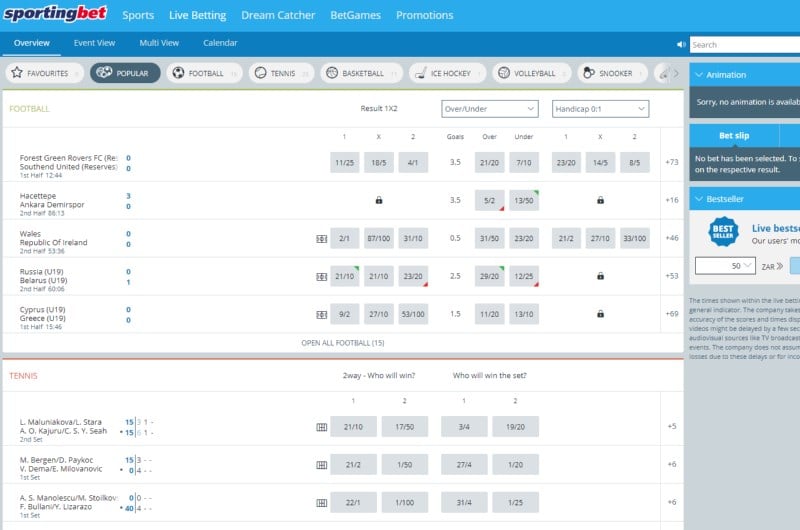
Task: Bet Under 13/10 on Cyprus (U19) match
Action: (523, 314)
